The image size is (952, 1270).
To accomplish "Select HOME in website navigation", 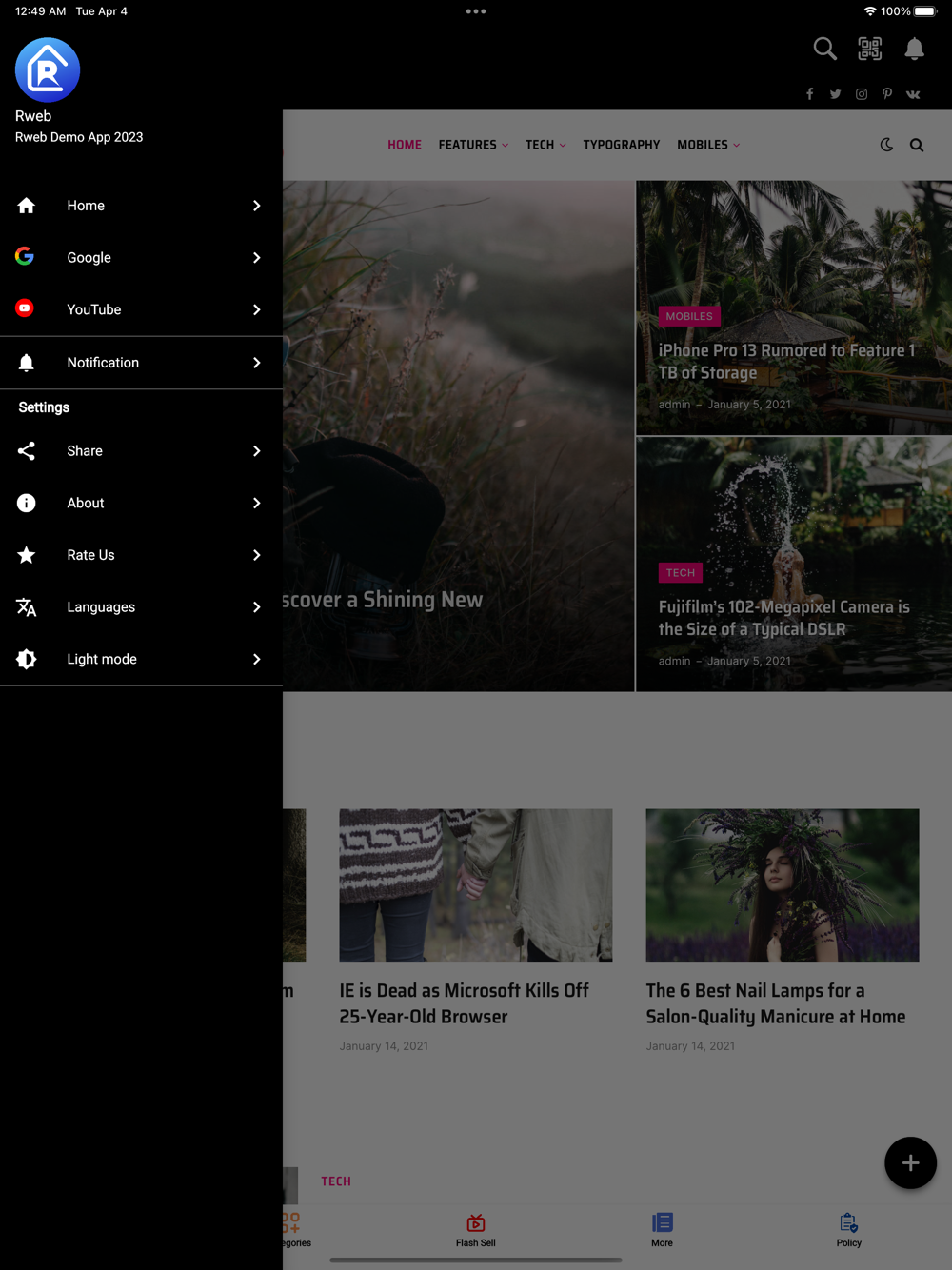I will 405,145.
